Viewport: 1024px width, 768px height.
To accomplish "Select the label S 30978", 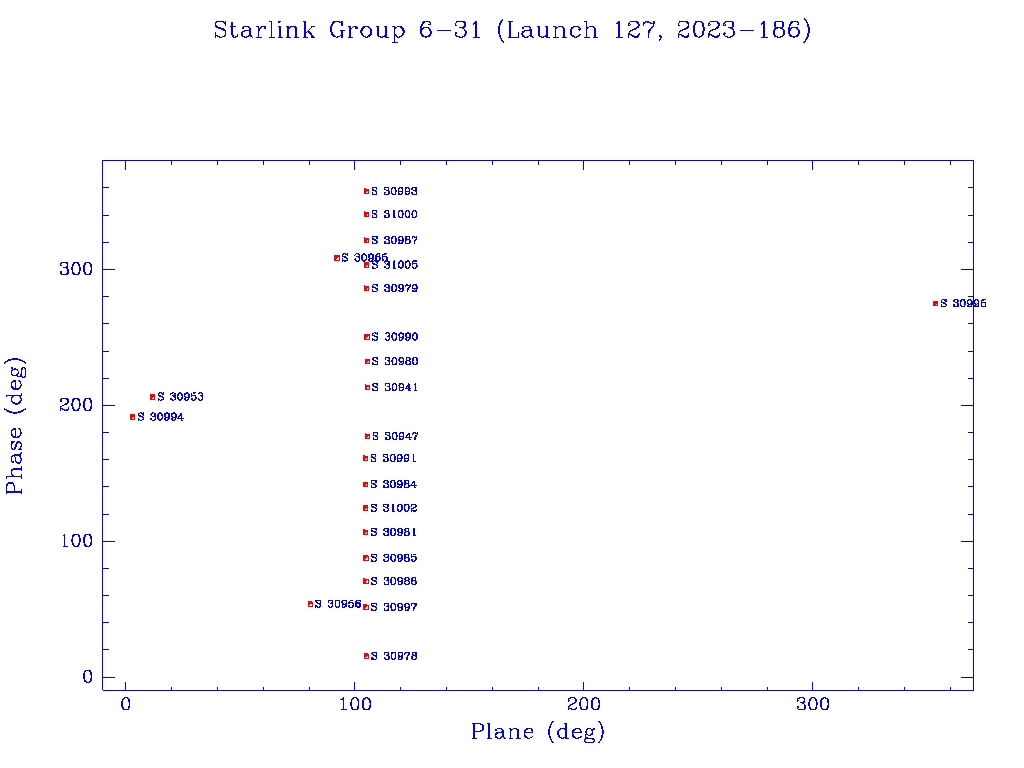I will [394, 656].
